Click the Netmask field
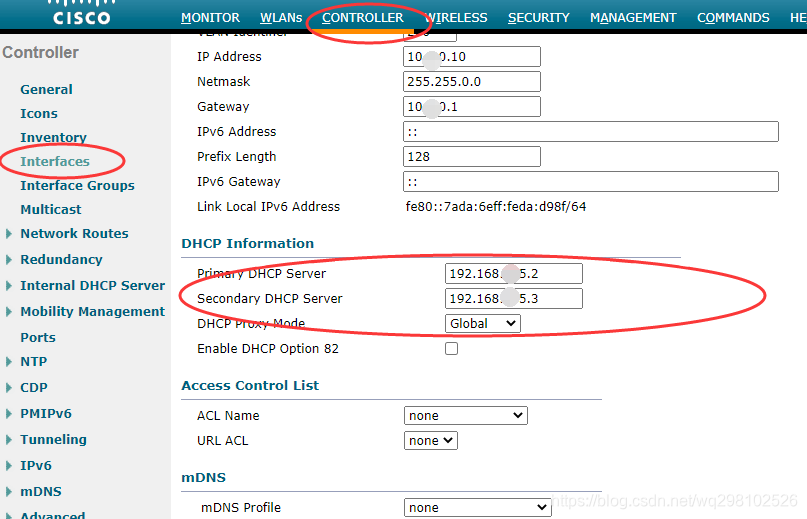The image size is (807, 519). pyautogui.click(x=472, y=82)
